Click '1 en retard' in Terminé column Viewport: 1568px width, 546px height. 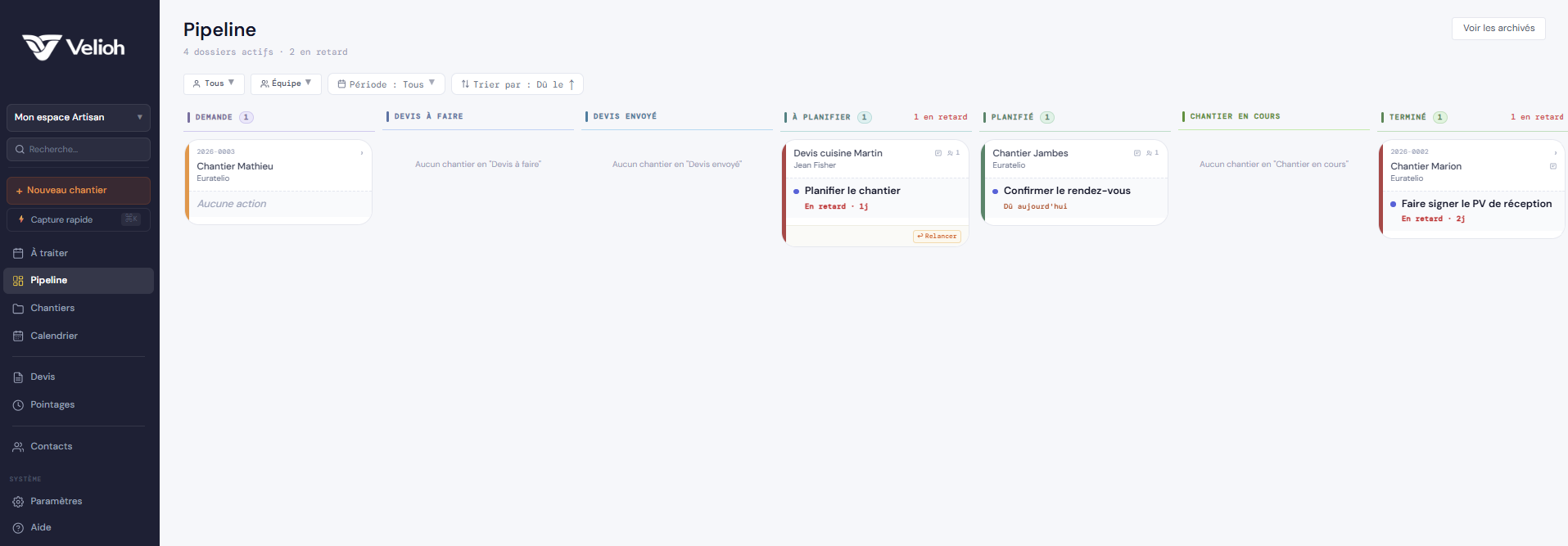(1537, 117)
